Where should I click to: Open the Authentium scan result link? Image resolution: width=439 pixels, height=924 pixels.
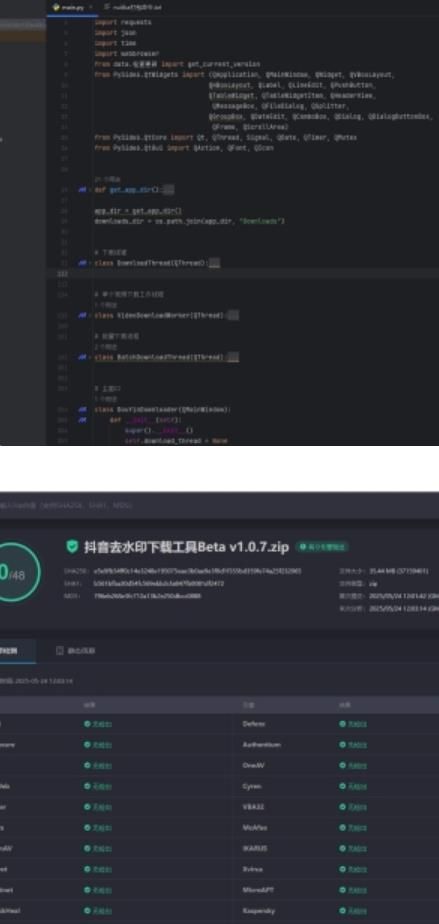[x=357, y=745]
